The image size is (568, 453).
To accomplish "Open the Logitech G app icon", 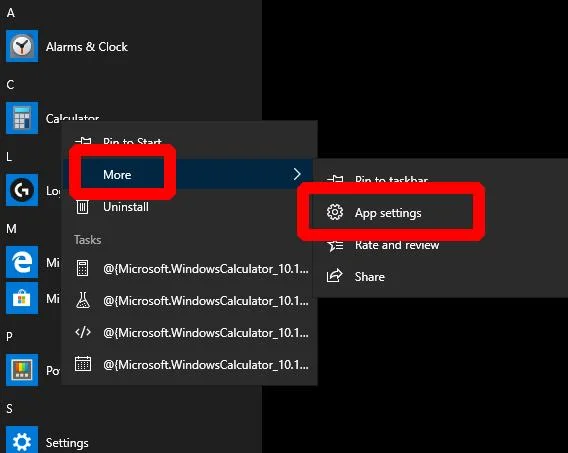I will tap(22, 190).
